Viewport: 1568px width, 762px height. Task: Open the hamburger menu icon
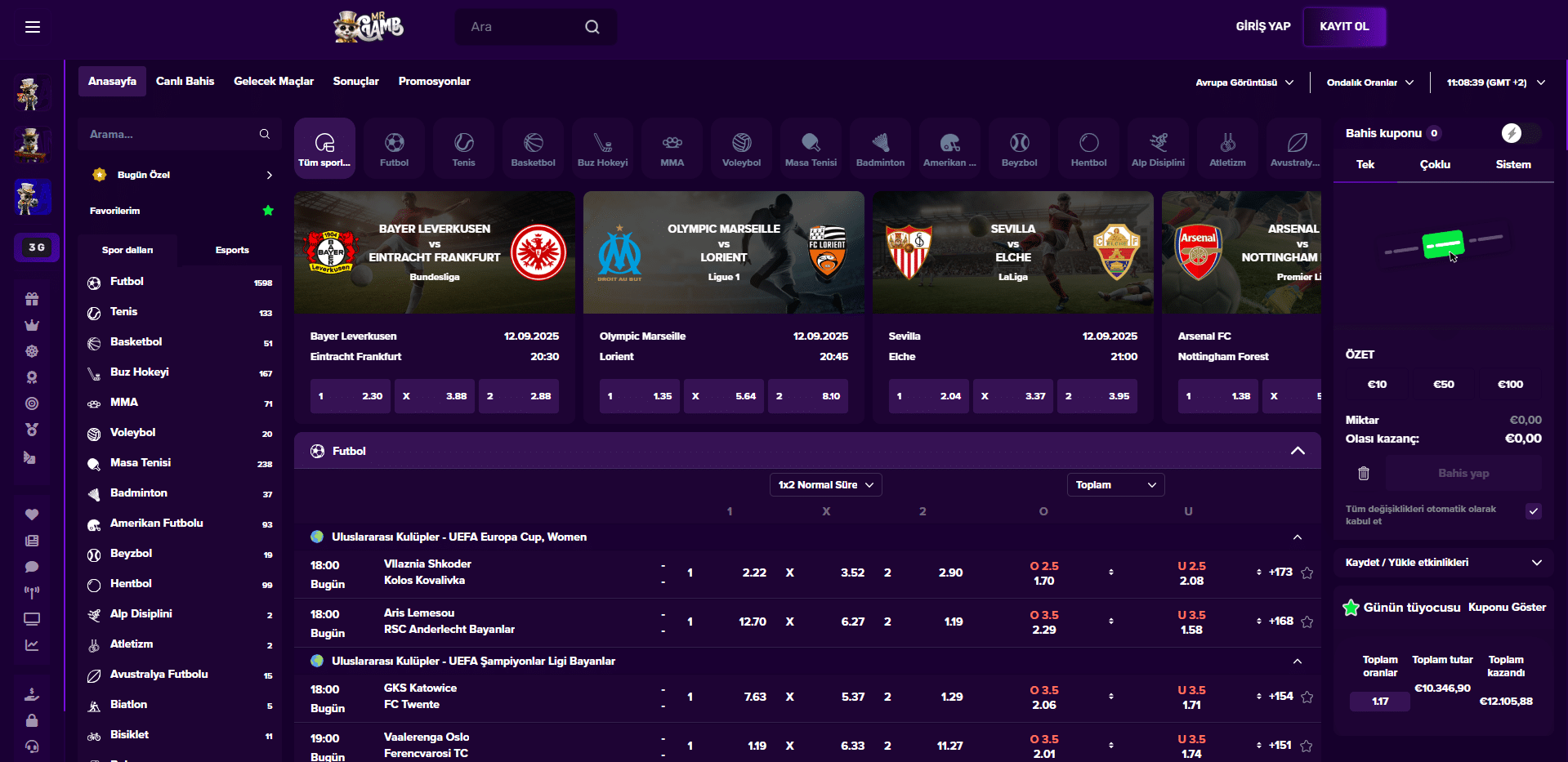(x=33, y=27)
